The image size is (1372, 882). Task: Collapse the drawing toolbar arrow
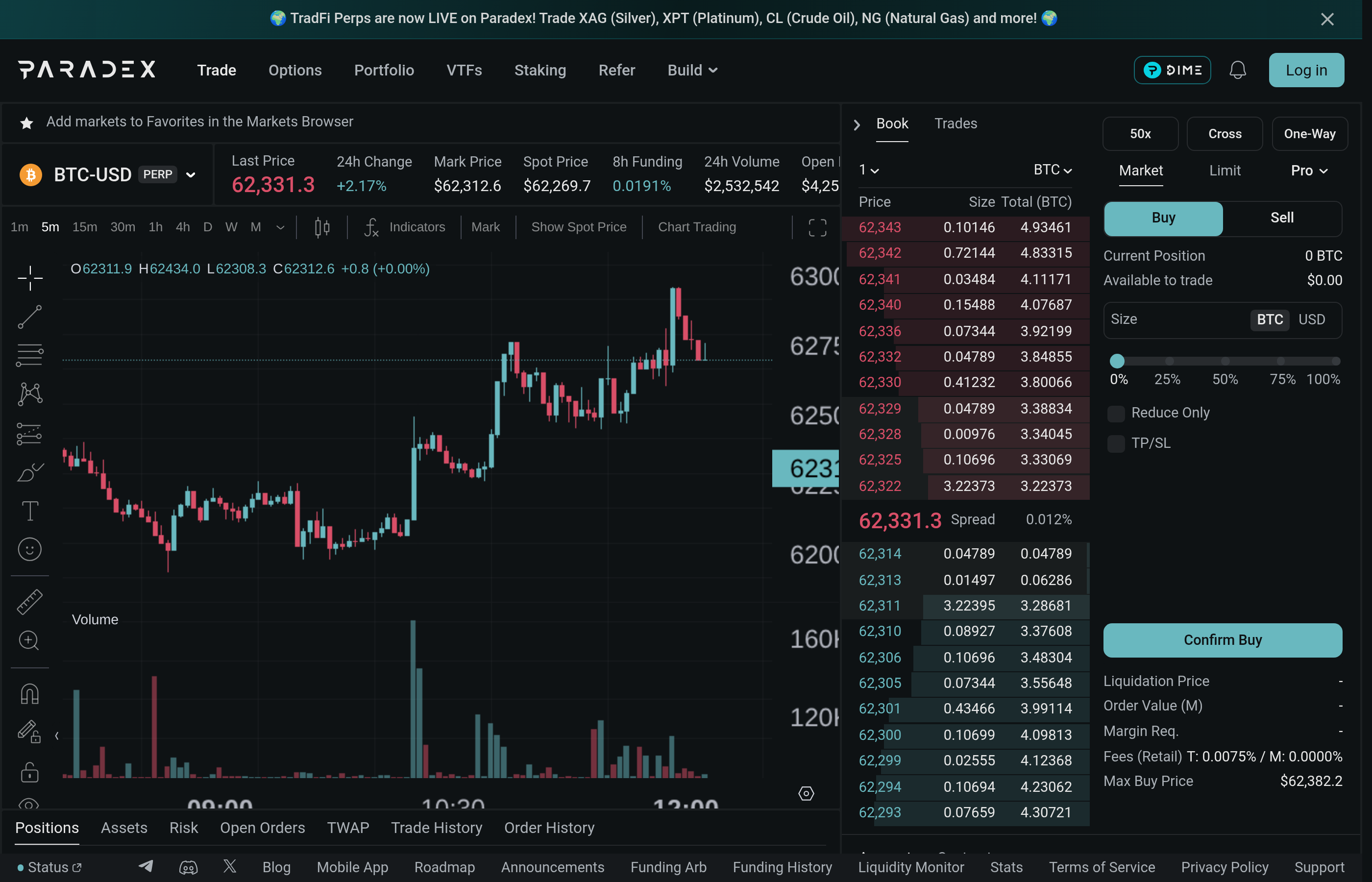57,735
